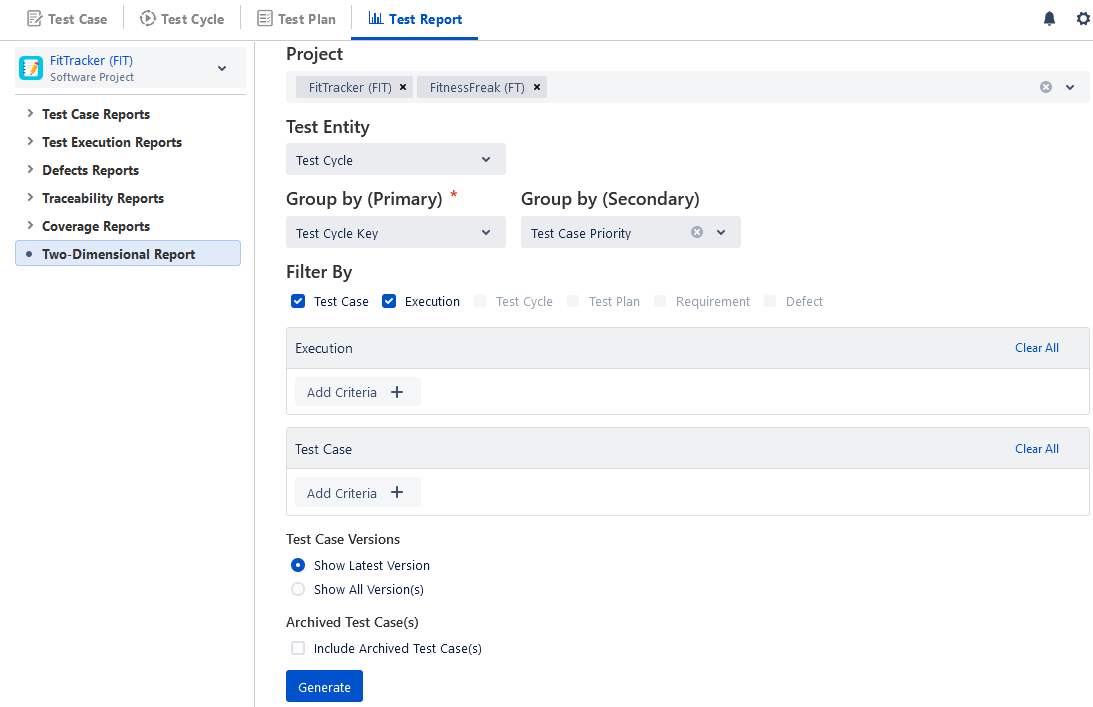Click Clear All in Test Case section
This screenshot has height=707, width=1093.
(1037, 449)
